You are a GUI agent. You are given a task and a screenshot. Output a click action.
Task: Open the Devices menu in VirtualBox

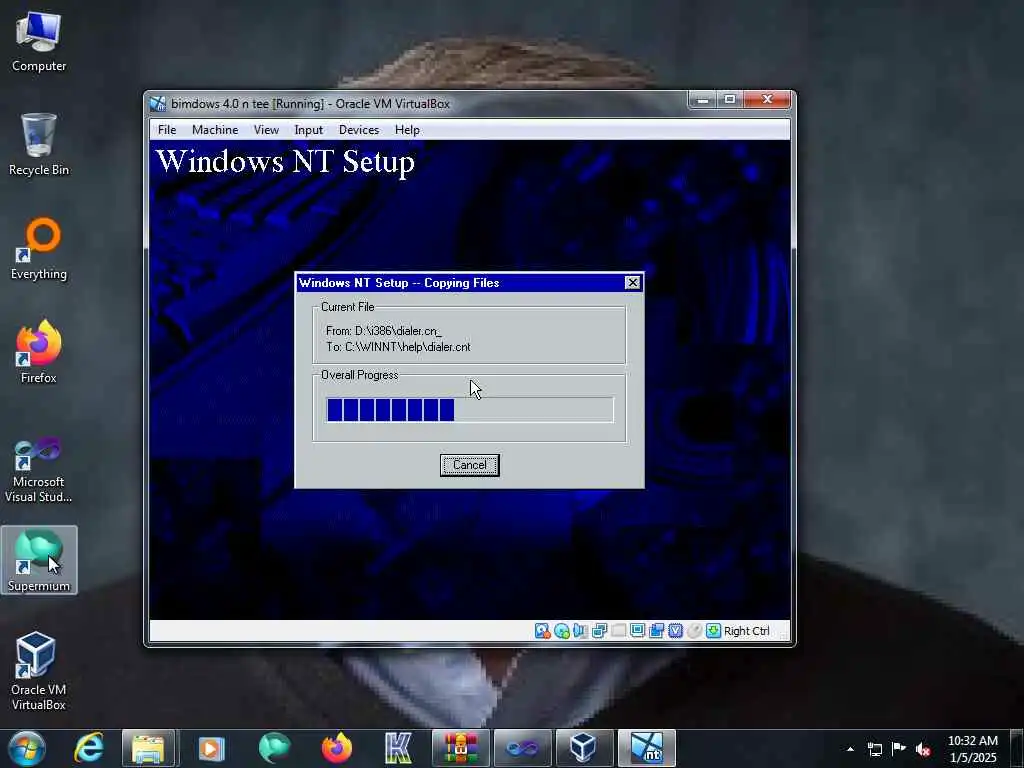pyautogui.click(x=359, y=130)
